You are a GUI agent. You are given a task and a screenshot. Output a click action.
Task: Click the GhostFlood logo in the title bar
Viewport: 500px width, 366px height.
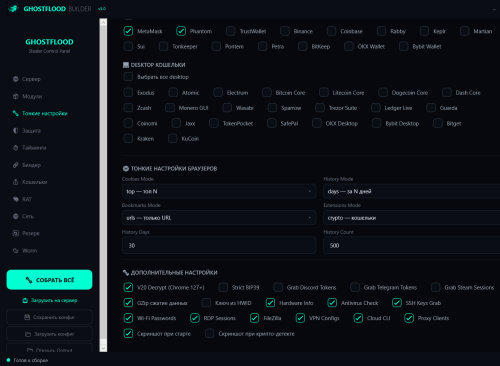pyautogui.click(x=13, y=8)
